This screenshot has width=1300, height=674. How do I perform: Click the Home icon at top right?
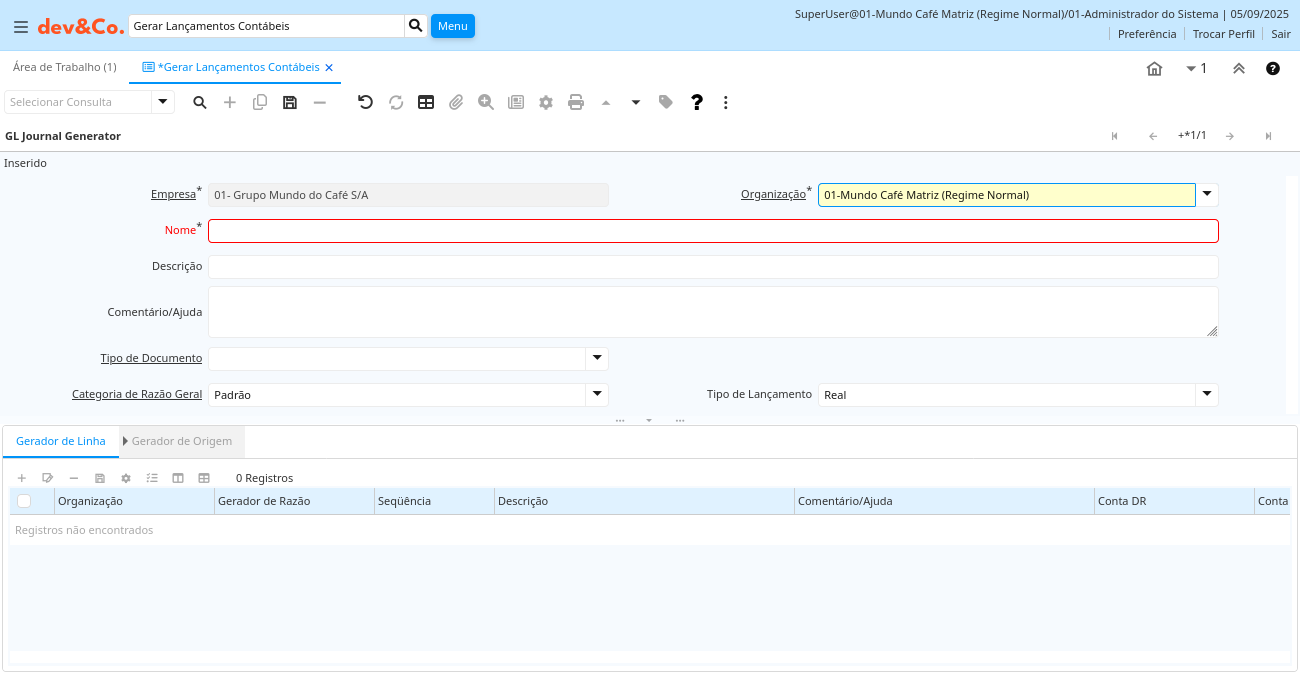pos(1154,69)
